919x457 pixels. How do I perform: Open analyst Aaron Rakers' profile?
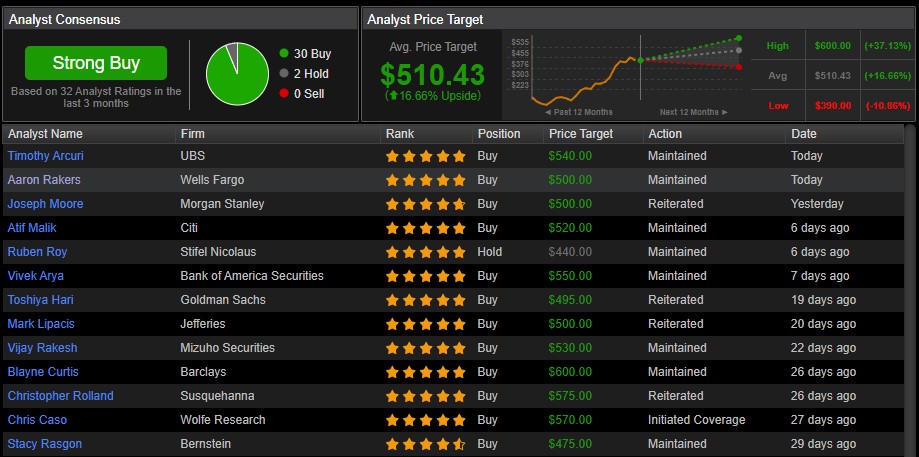click(44, 180)
